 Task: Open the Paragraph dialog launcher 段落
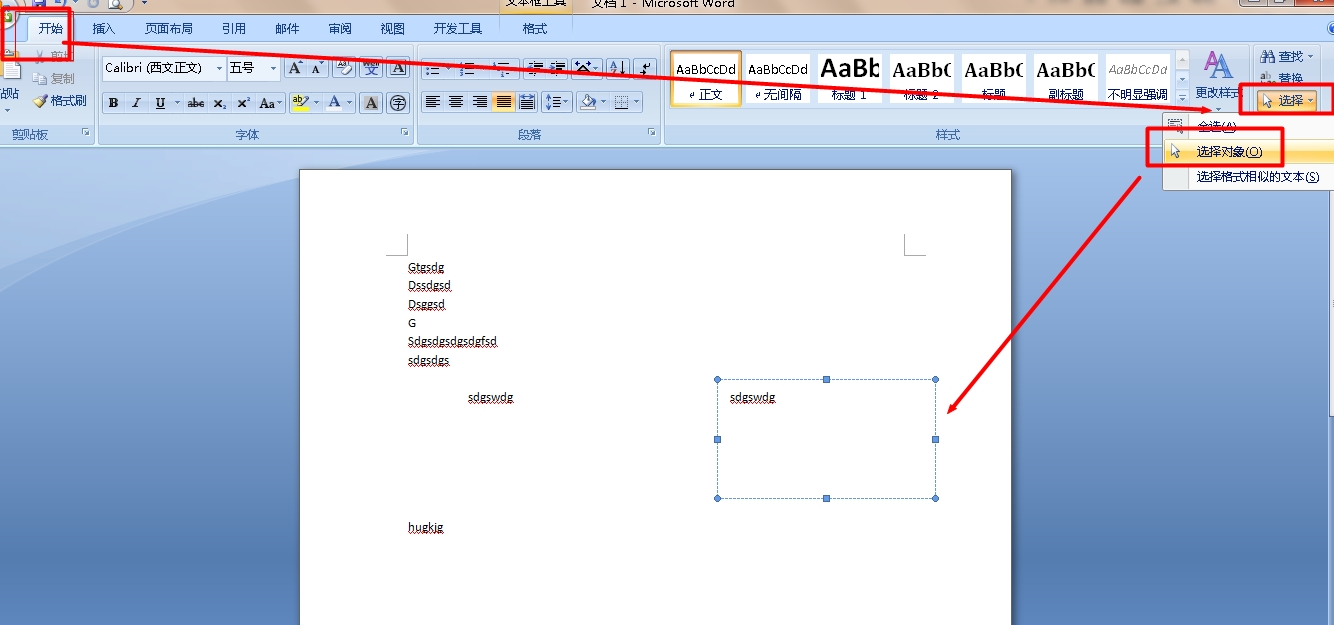point(651,132)
